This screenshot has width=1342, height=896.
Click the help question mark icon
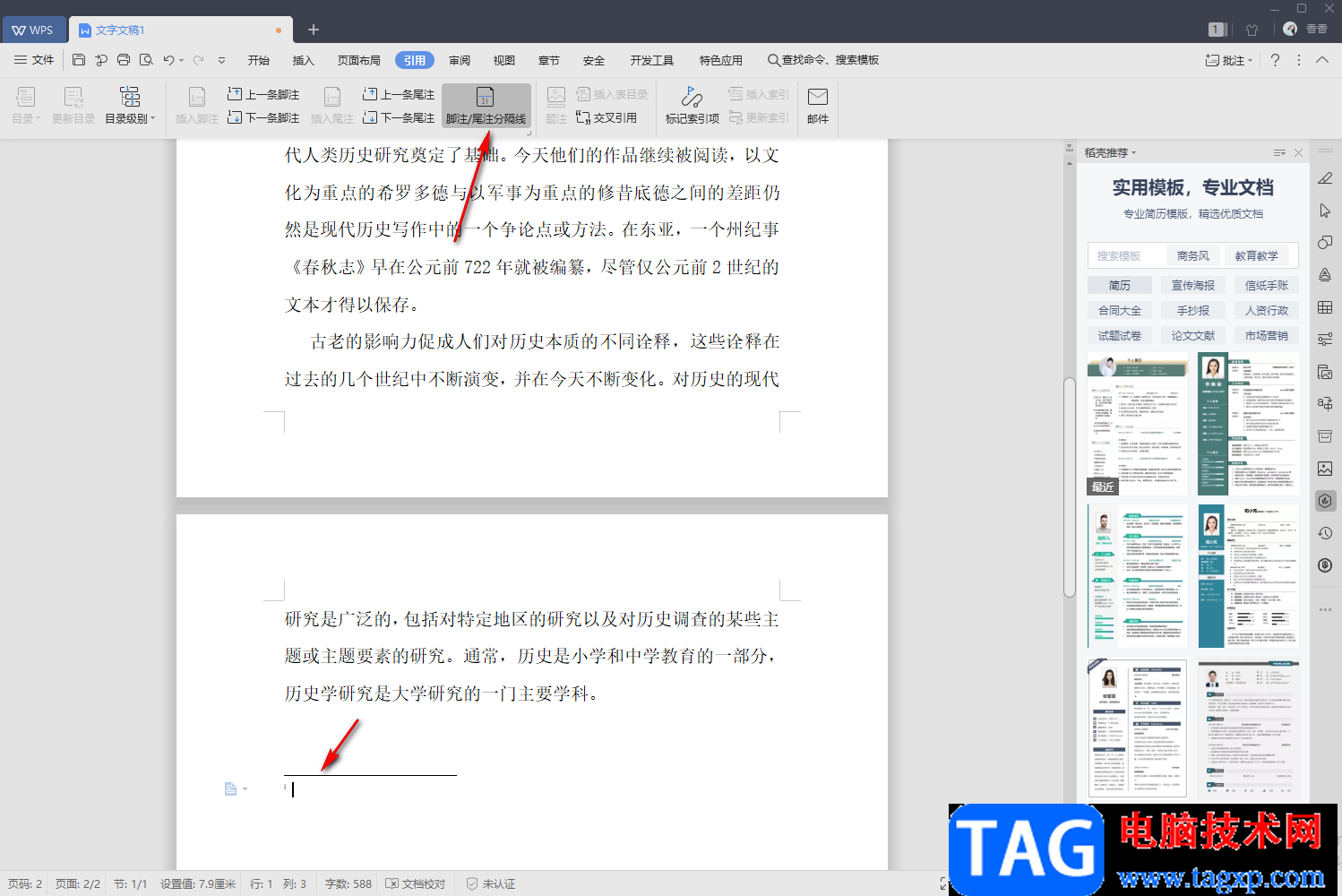pos(1275,60)
